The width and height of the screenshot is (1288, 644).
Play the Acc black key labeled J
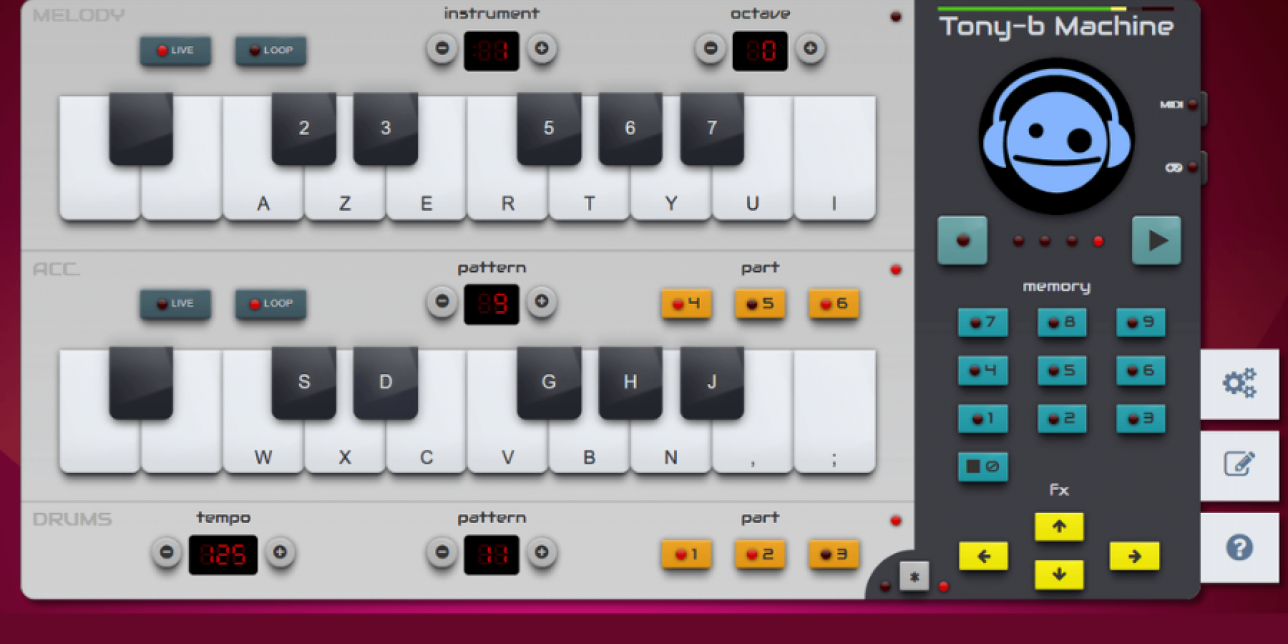(712, 382)
